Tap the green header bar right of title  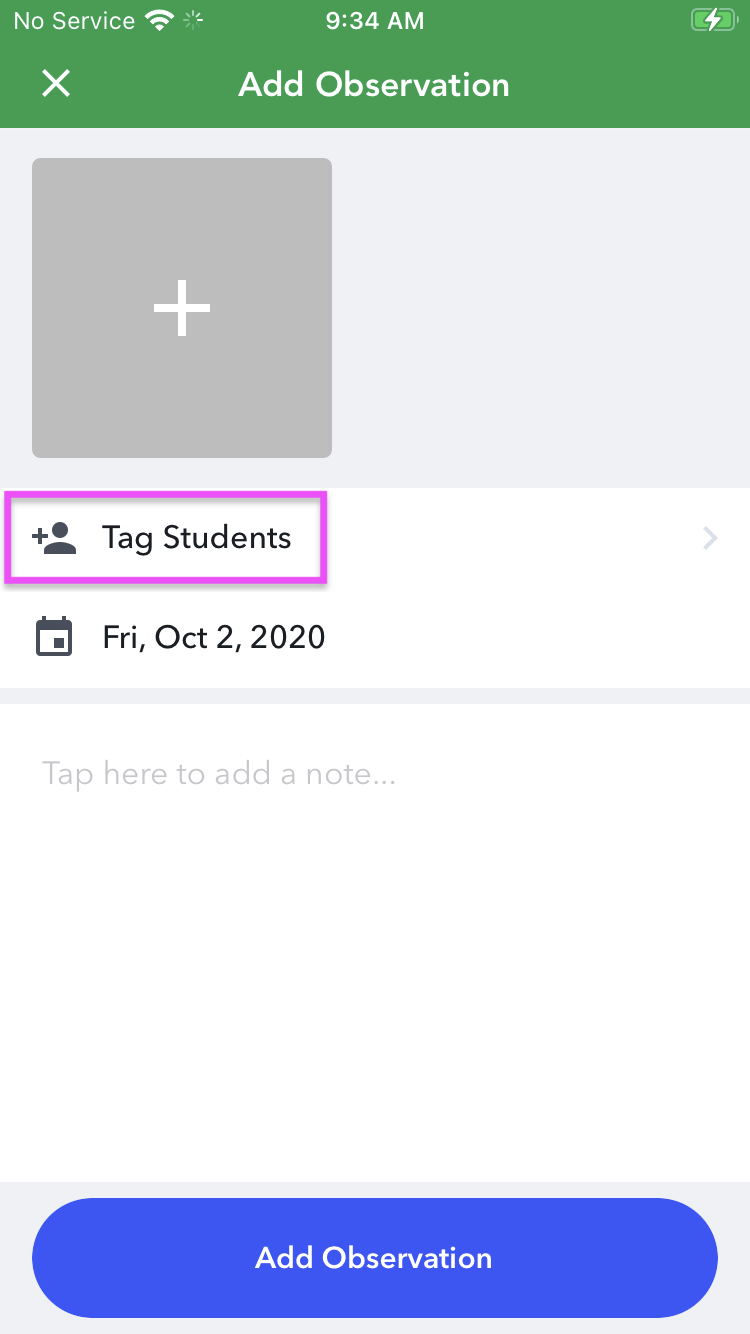[630, 85]
